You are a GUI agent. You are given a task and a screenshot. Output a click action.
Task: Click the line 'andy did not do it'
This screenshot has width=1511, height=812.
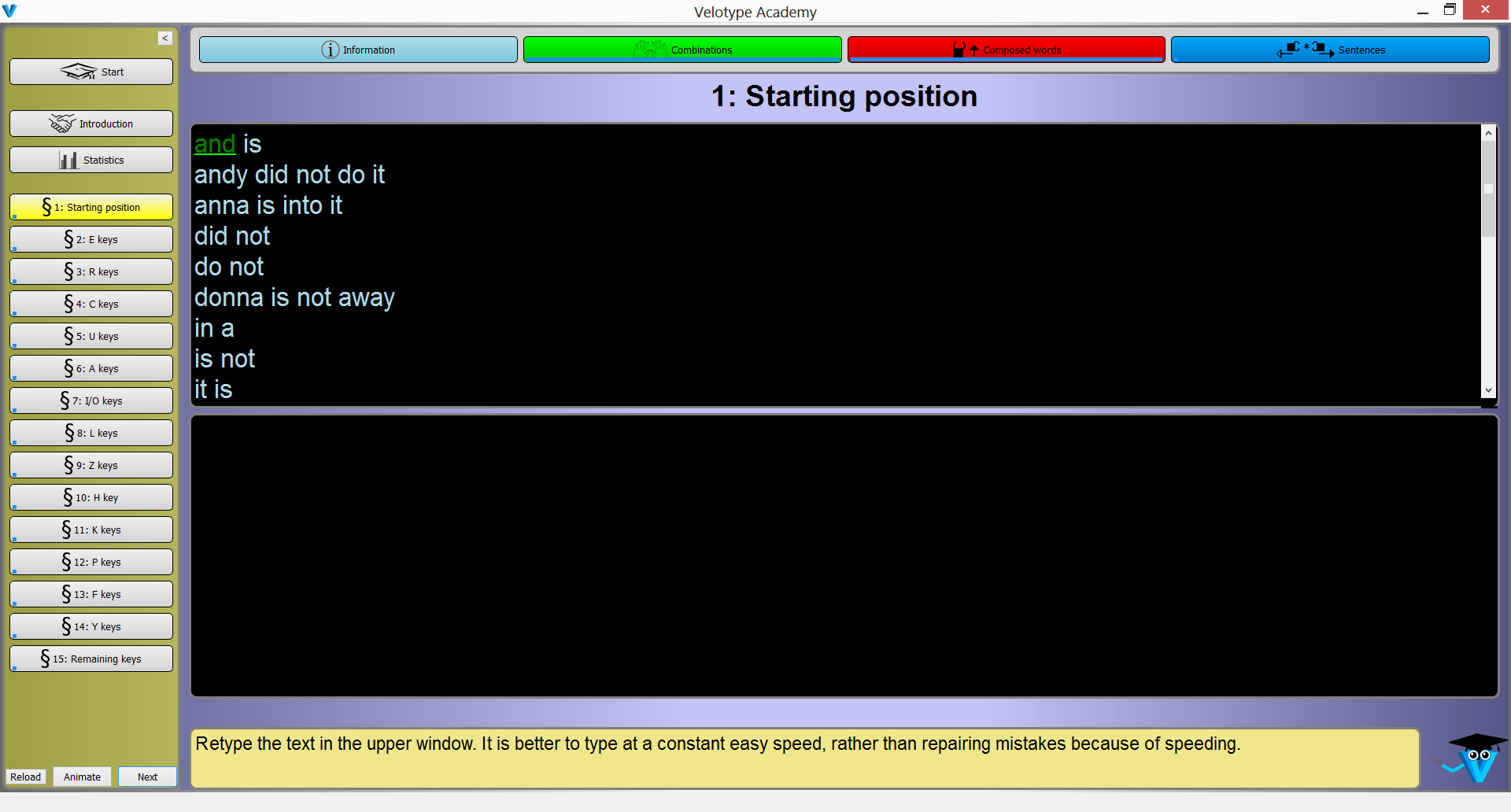290,175
